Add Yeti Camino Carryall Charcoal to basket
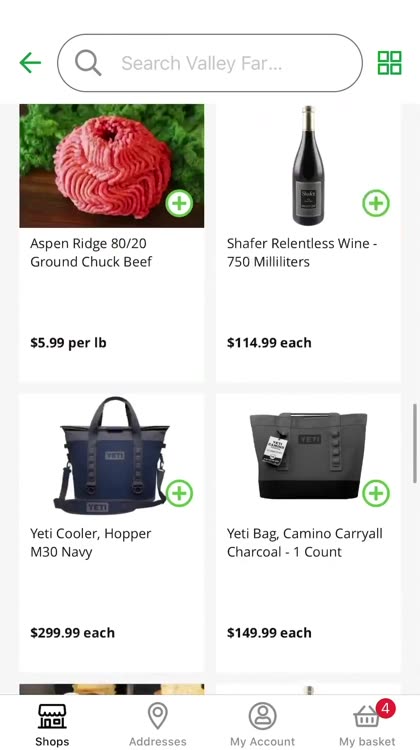 click(x=376, y=493)
